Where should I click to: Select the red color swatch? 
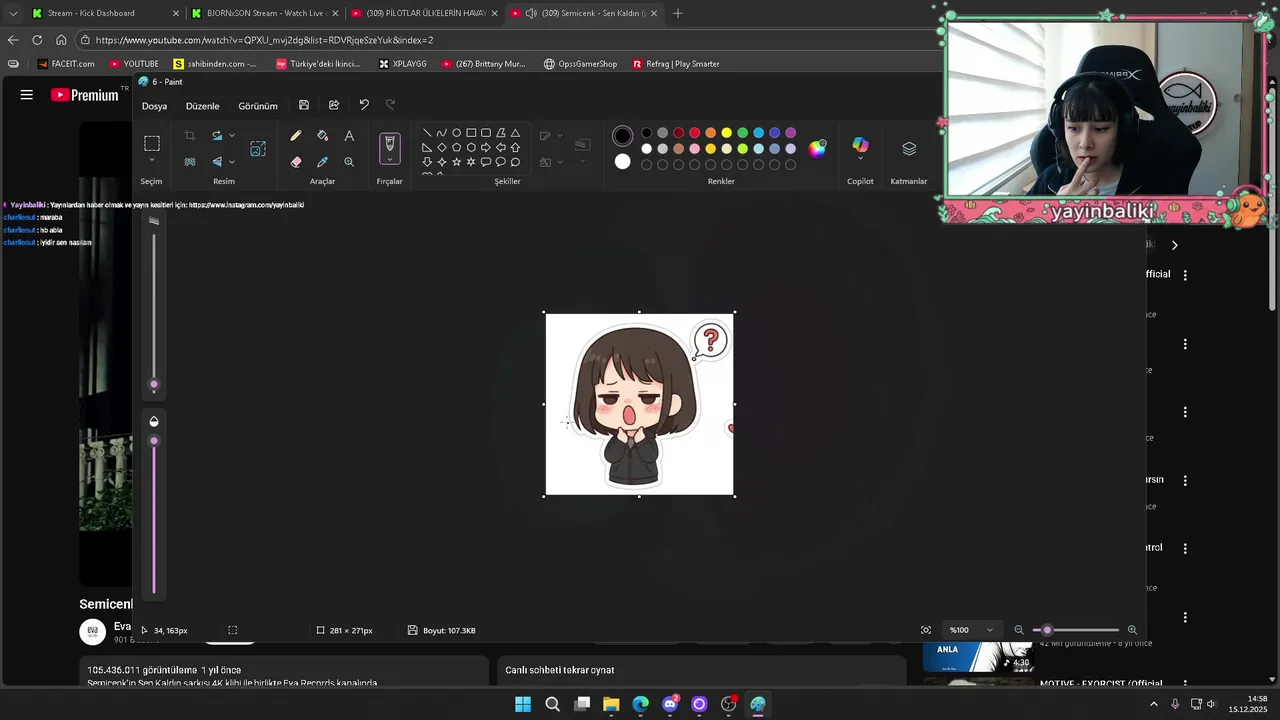pyautogui.click(x=694, y=133)
